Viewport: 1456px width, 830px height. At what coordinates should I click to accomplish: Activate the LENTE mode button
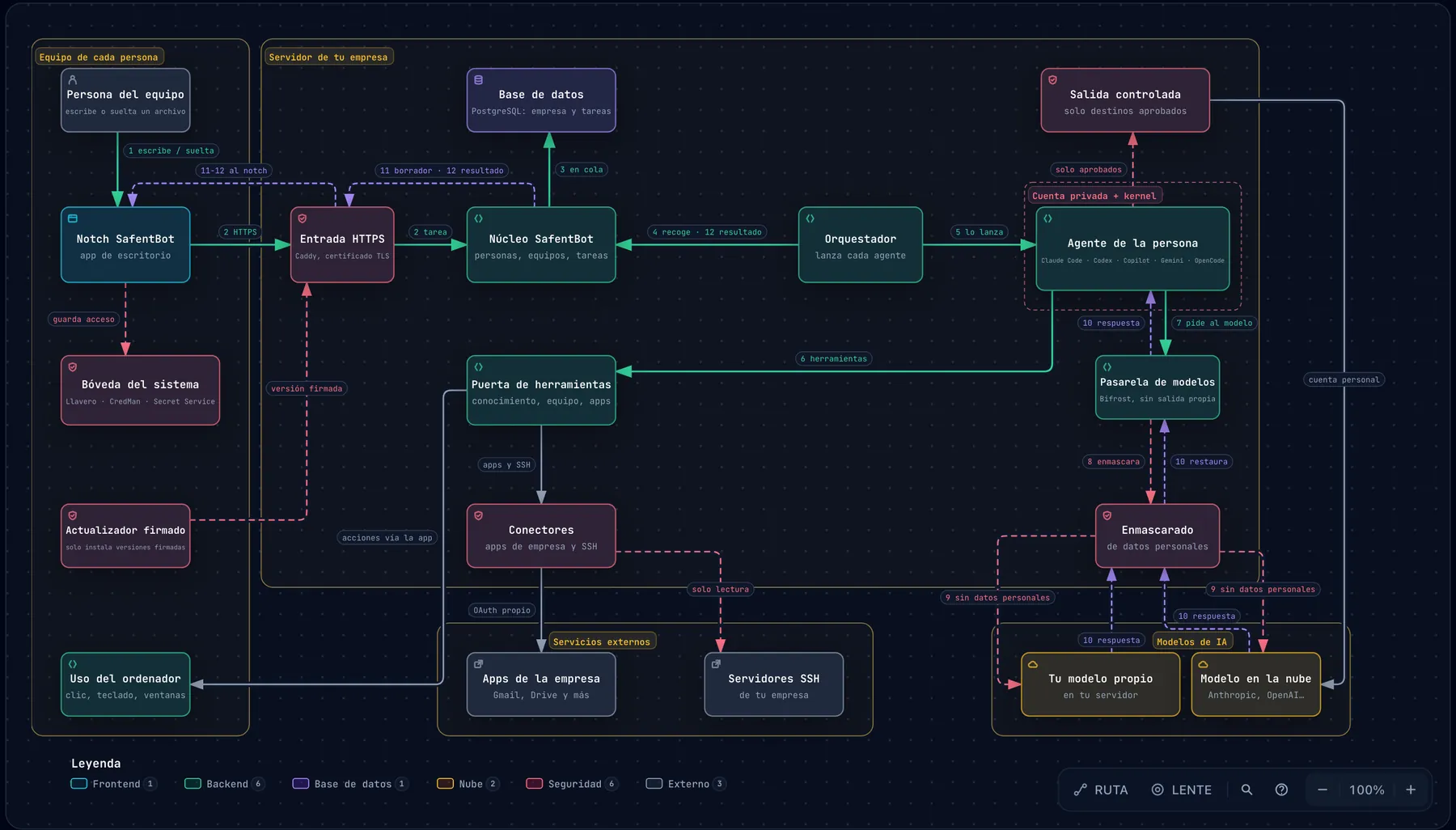1182,790
